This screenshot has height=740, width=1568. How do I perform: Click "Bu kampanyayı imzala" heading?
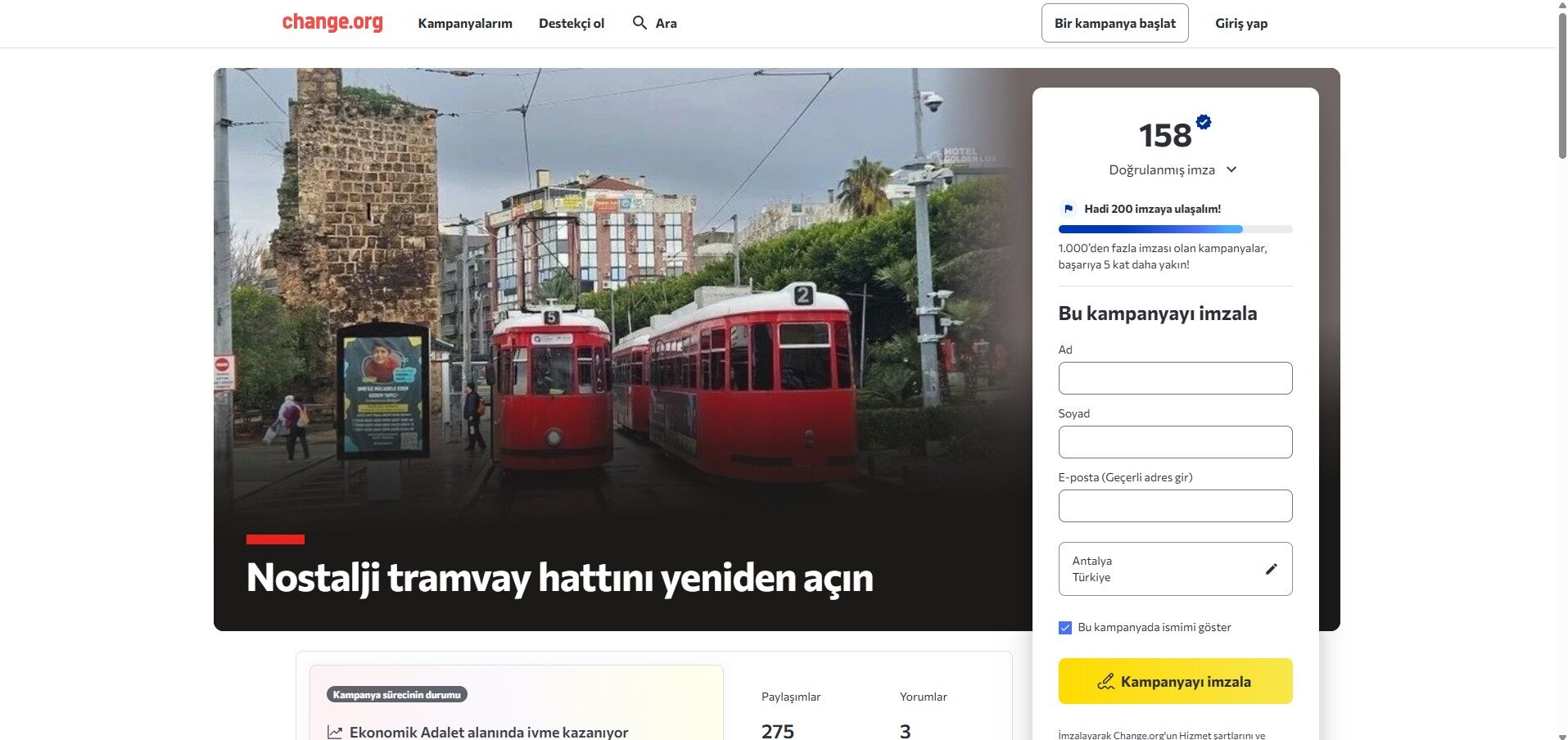(x=1158, y=314)
